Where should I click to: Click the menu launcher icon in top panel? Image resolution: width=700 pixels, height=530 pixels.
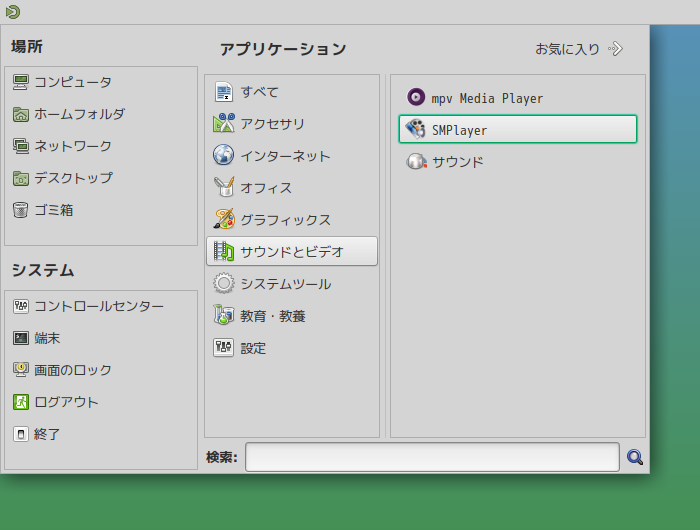coord(12,12)
